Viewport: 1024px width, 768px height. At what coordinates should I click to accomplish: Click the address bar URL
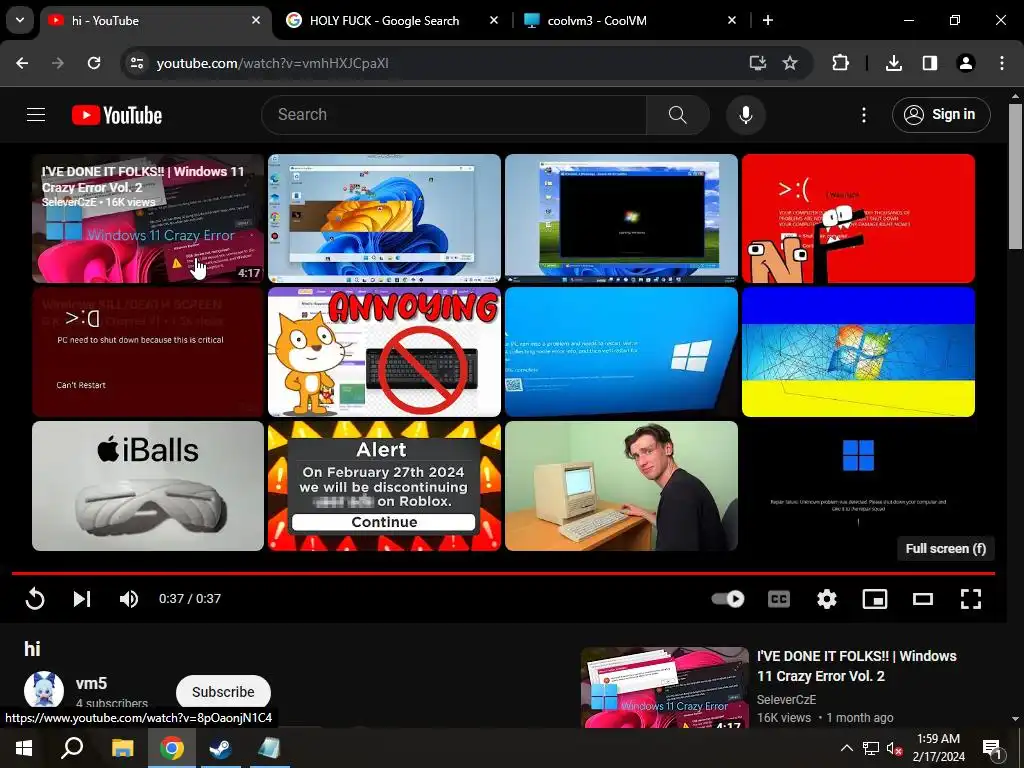[273, 63]
